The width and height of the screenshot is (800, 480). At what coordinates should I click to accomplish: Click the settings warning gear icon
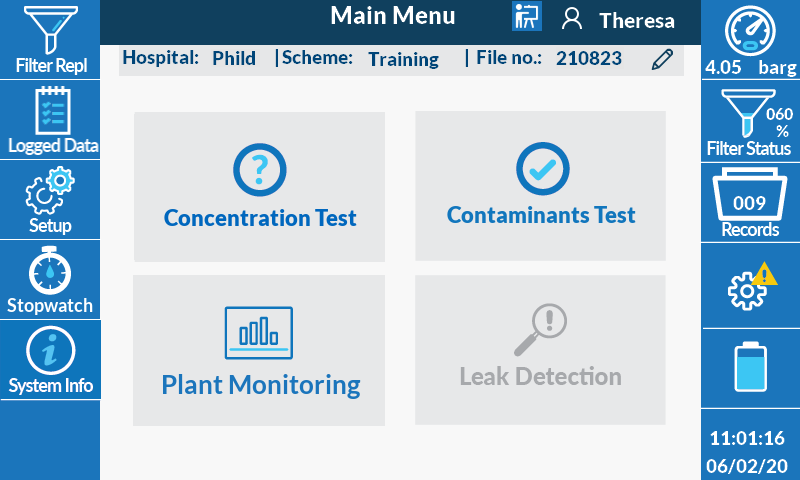750,286
